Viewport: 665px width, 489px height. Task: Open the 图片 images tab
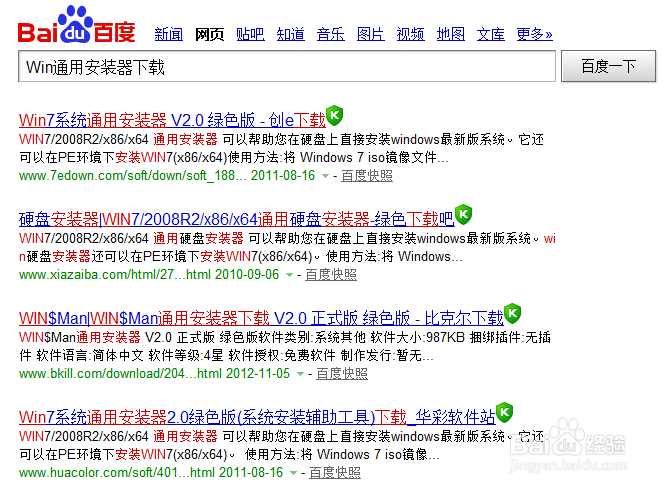[371, 34]
